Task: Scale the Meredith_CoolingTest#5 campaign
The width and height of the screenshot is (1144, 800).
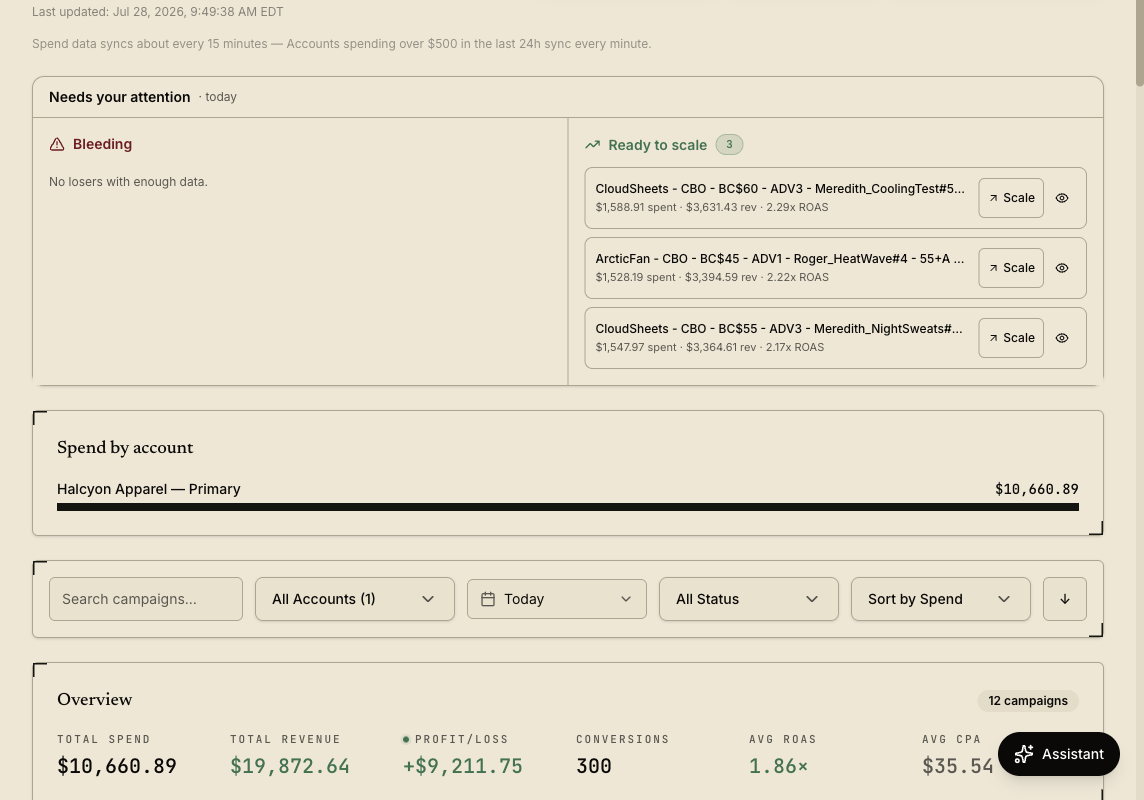Action: (1010, 198)
